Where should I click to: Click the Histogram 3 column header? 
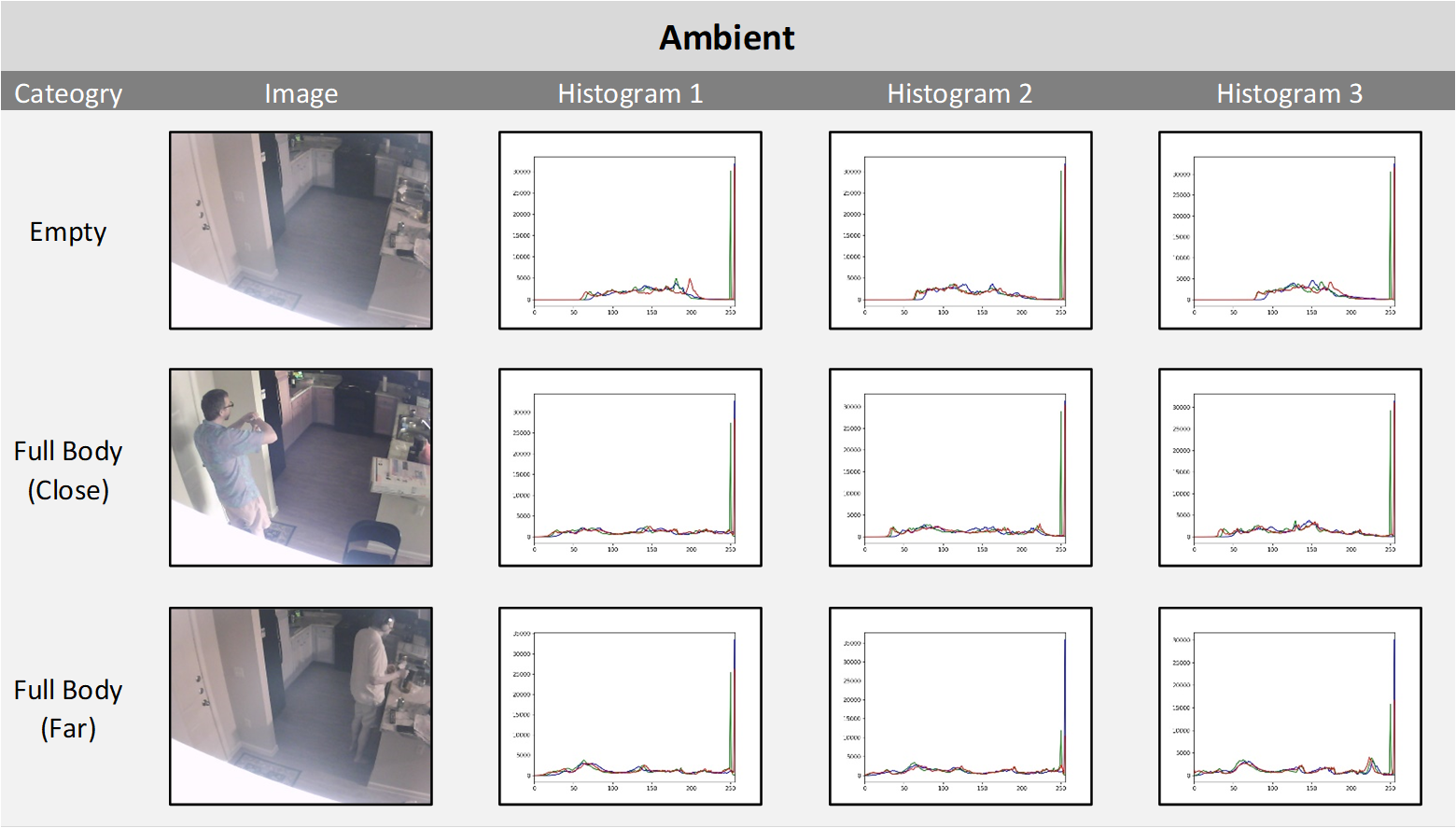tap(1289, 93)
